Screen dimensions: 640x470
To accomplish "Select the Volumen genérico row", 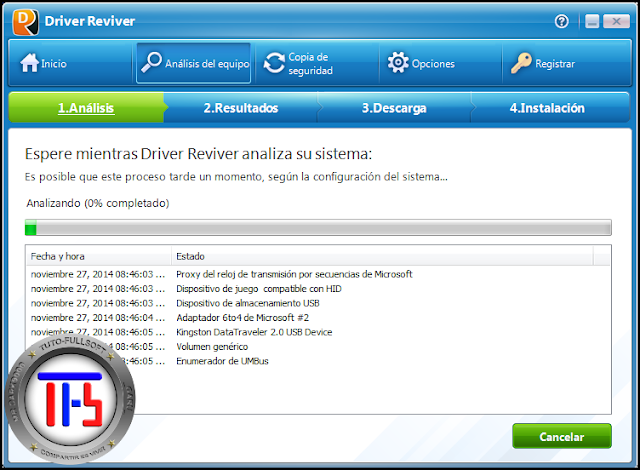I will click(x=318, y=347).
